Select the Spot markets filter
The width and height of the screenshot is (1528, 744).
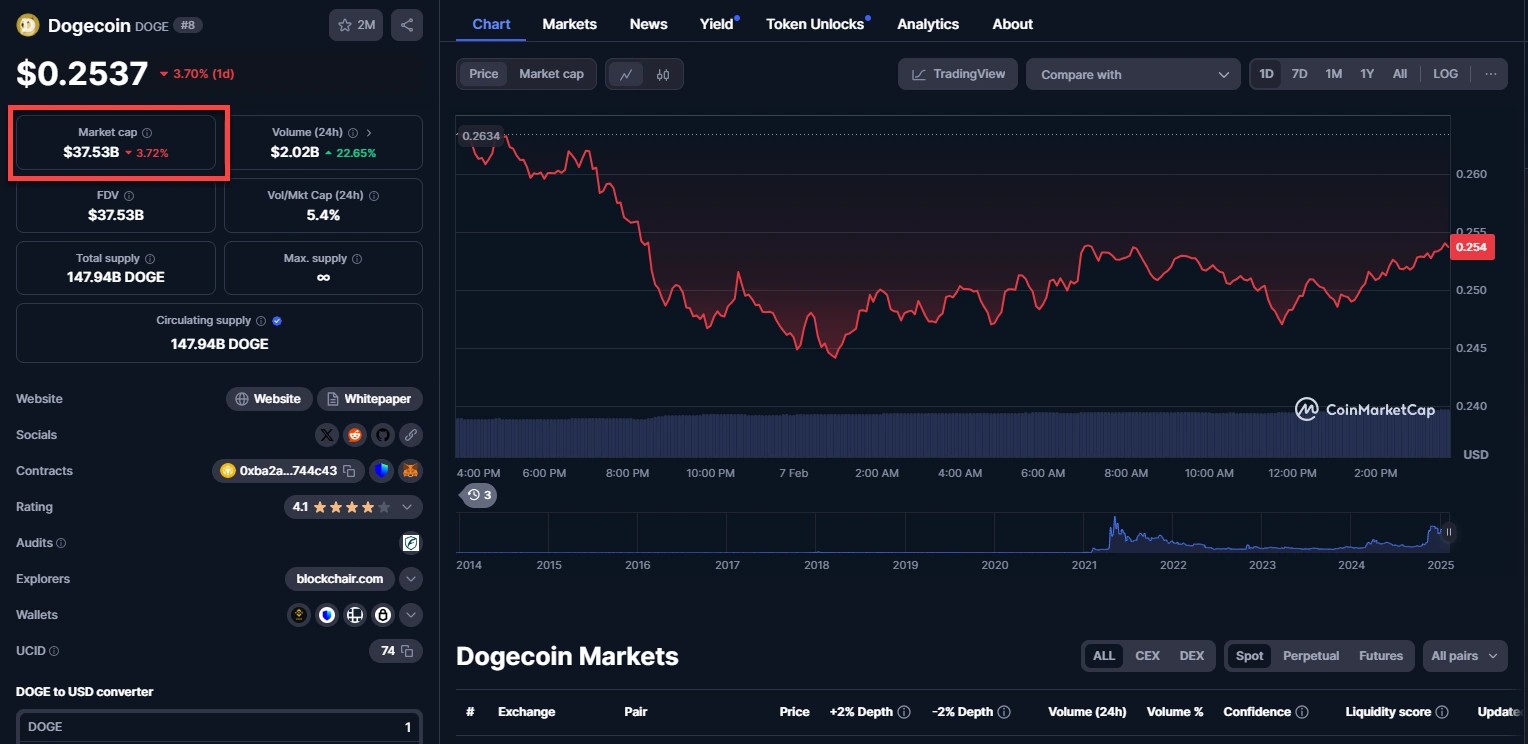[1250, 656]
